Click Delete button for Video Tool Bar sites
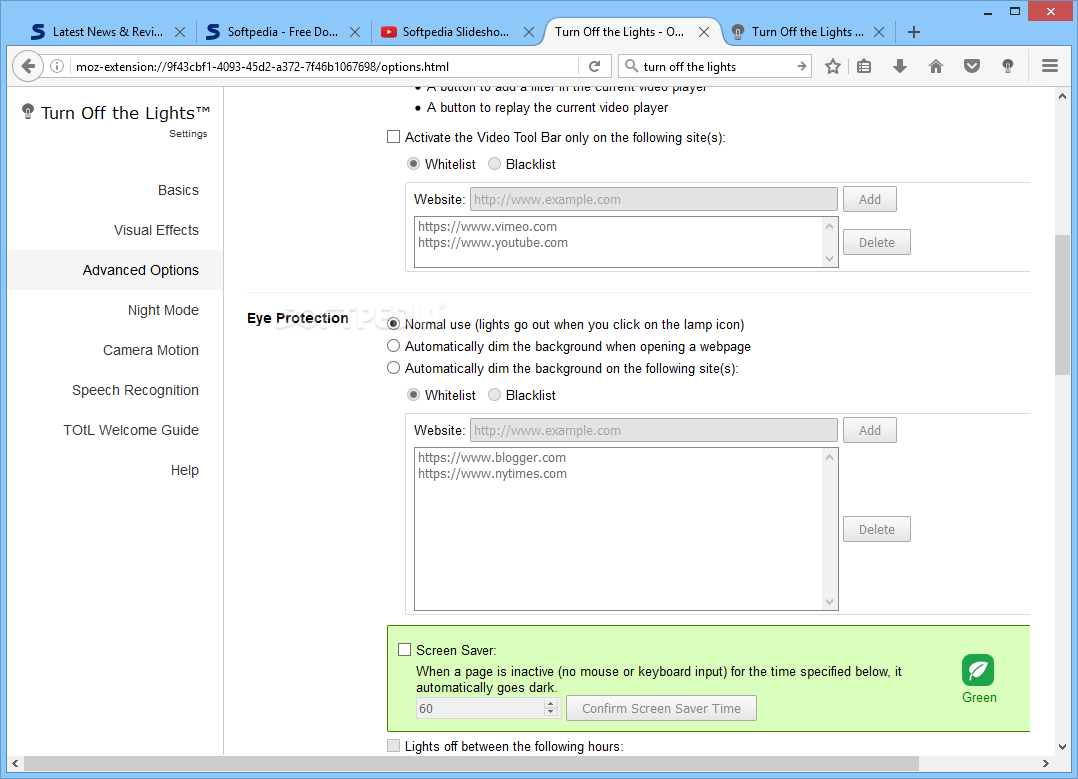The height and width of the screenshot is (779, 1078). pyautogui.click(x=877, y=242)
